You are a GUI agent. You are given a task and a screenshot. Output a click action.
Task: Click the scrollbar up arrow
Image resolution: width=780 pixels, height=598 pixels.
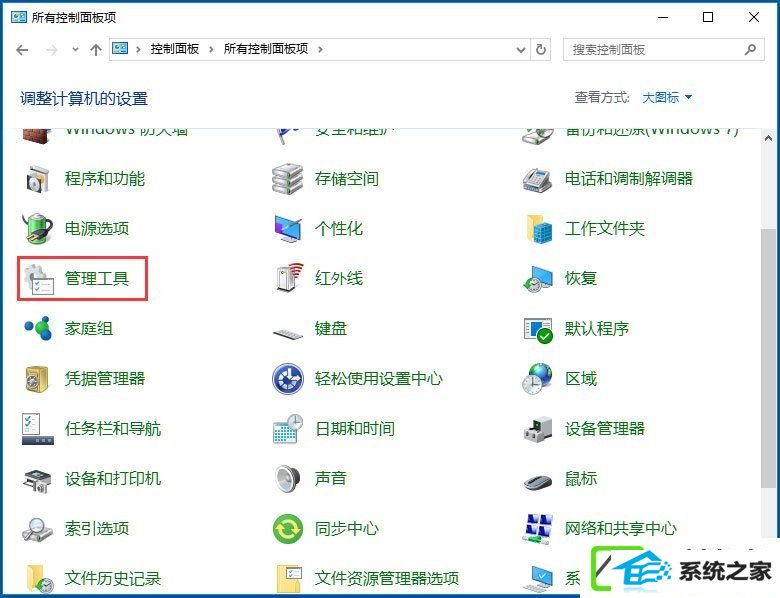(768, 138)
